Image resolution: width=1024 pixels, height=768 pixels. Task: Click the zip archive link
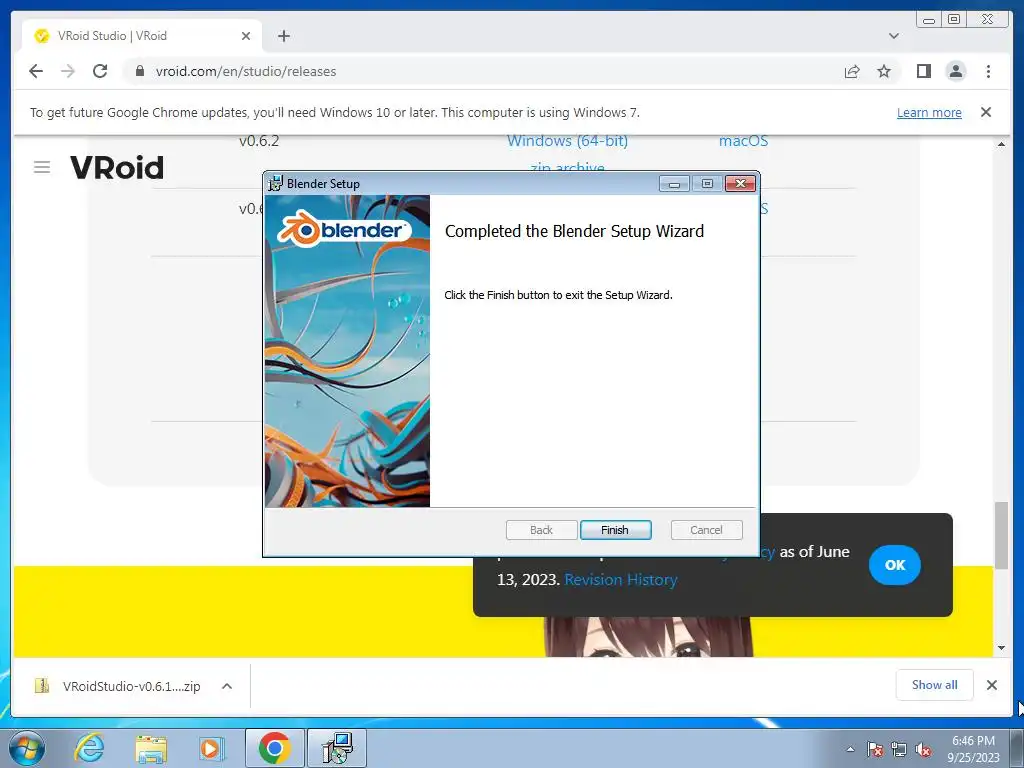567,167
